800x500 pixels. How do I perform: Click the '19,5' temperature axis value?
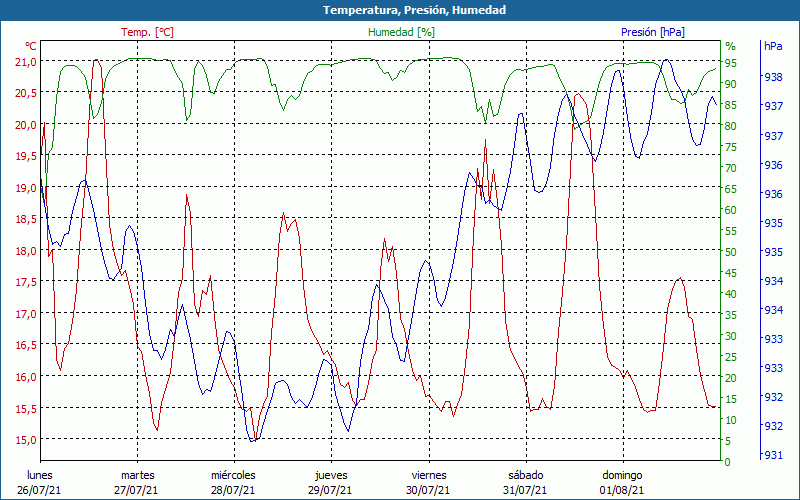[x=27, y=156]
